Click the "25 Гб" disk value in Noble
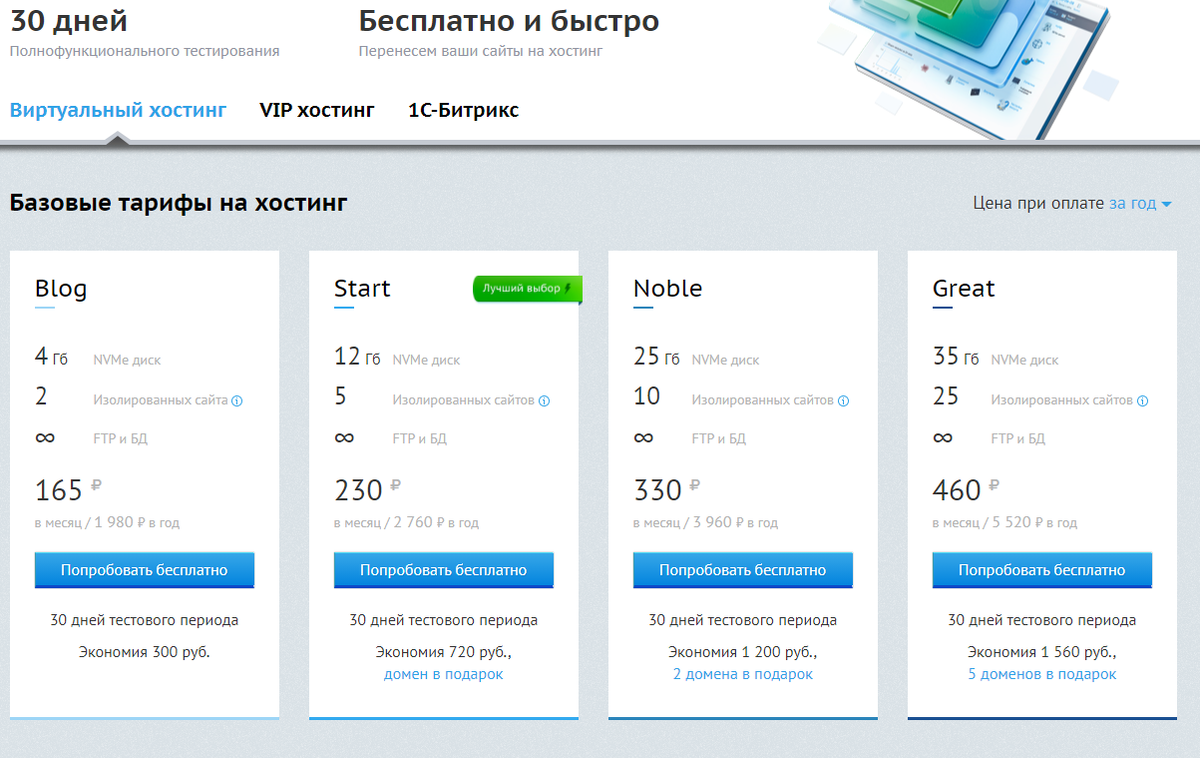This screenshot has height=758, width=1200. tap(657, 357)
